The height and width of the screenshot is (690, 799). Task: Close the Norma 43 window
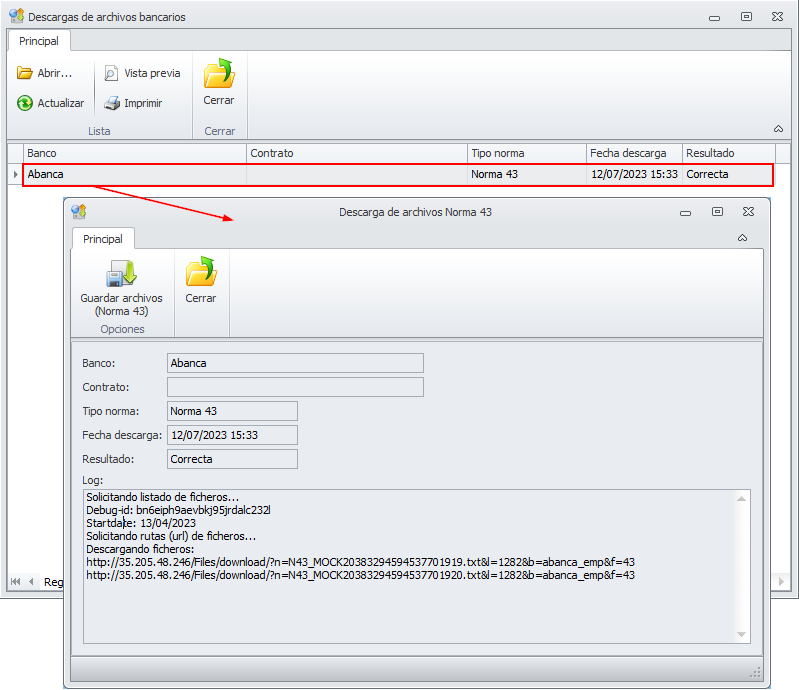tap(749, 211)
